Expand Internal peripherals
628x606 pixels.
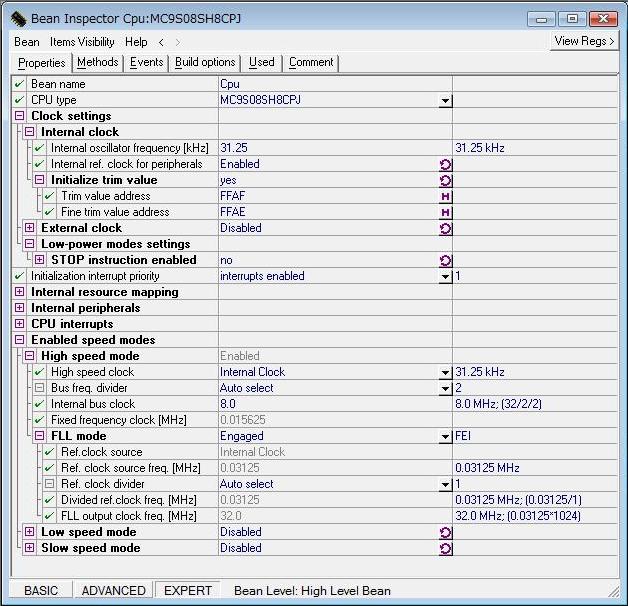(19, 308)
